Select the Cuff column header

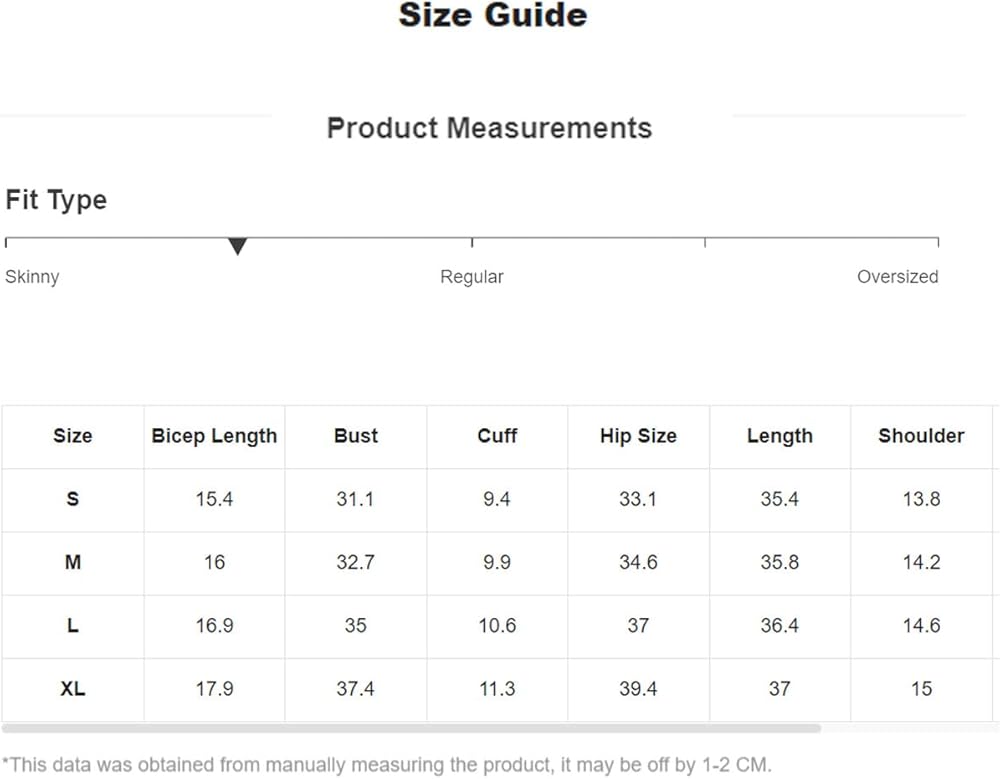coord(497,436)
